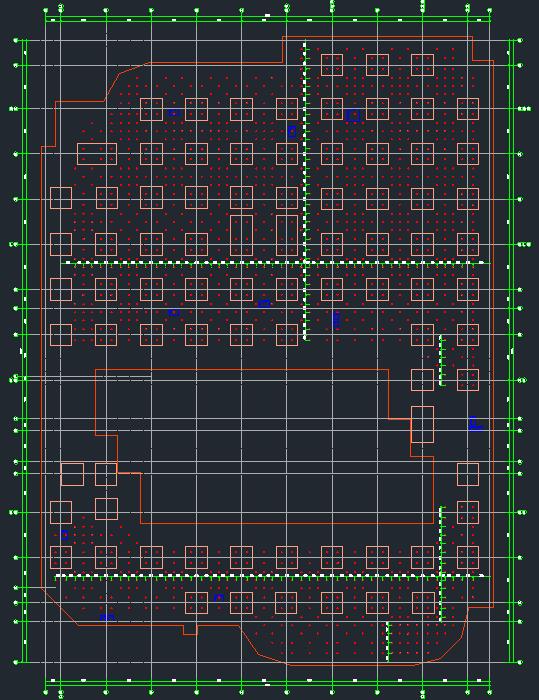Image resolution: width=539 pixels, height=700 pixels.
Task: Click the blue label marker near the bottom-left diagonal boundary
Action: [107, 617]
